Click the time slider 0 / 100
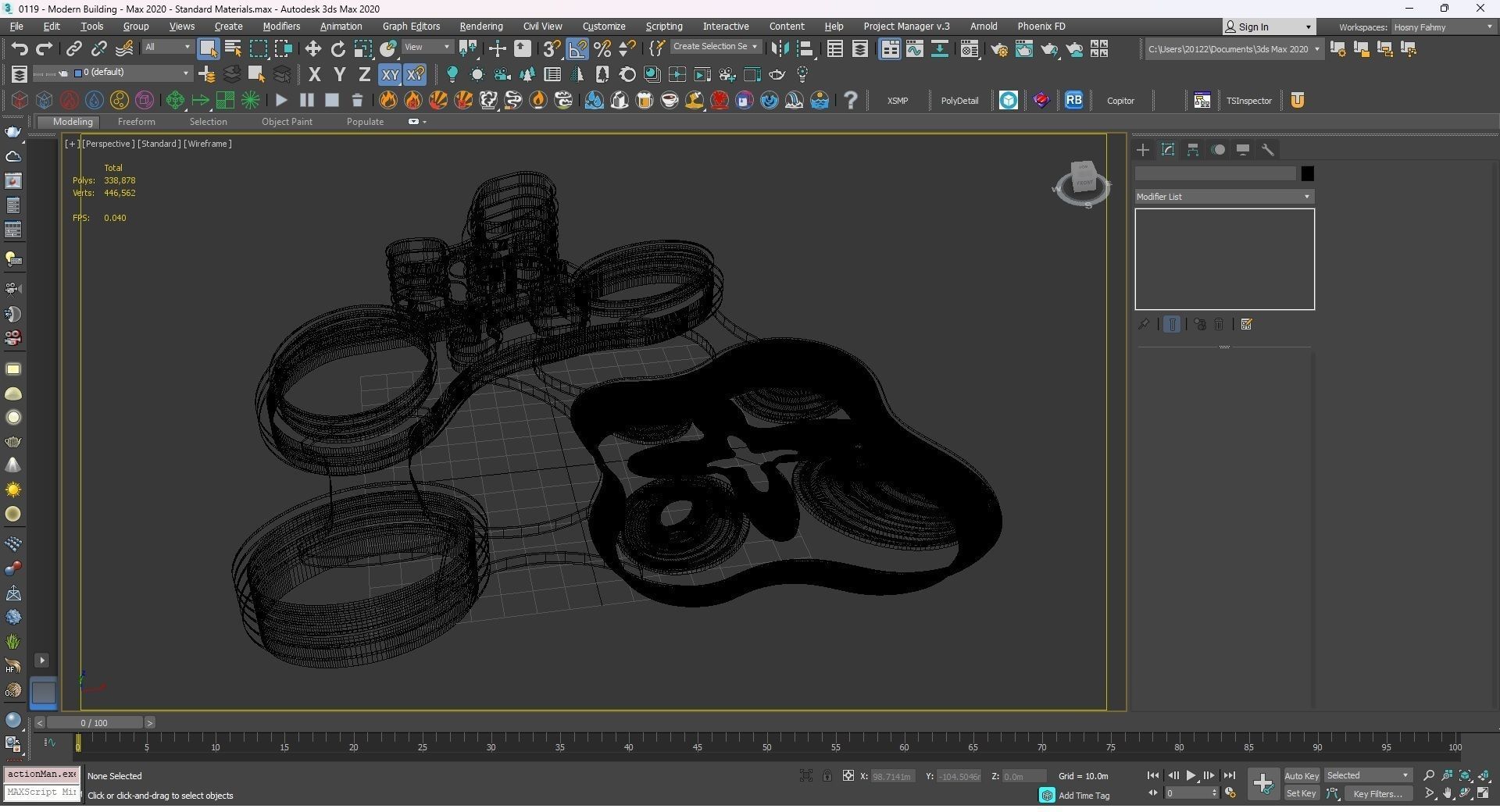This screenshot has height=812, width=1500. pos(94,723)
